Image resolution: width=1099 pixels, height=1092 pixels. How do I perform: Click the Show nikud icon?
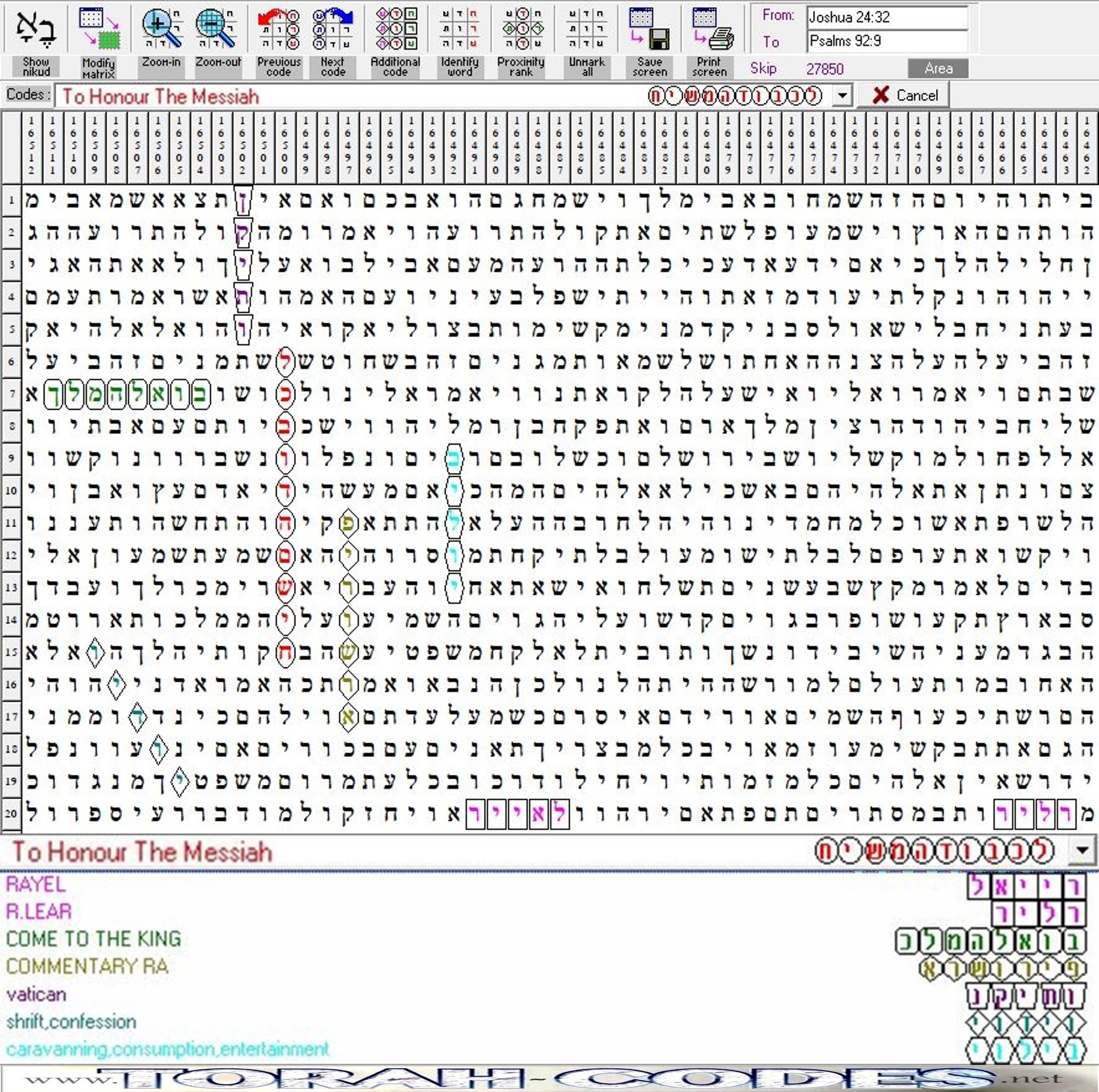(x=36, y=28)
